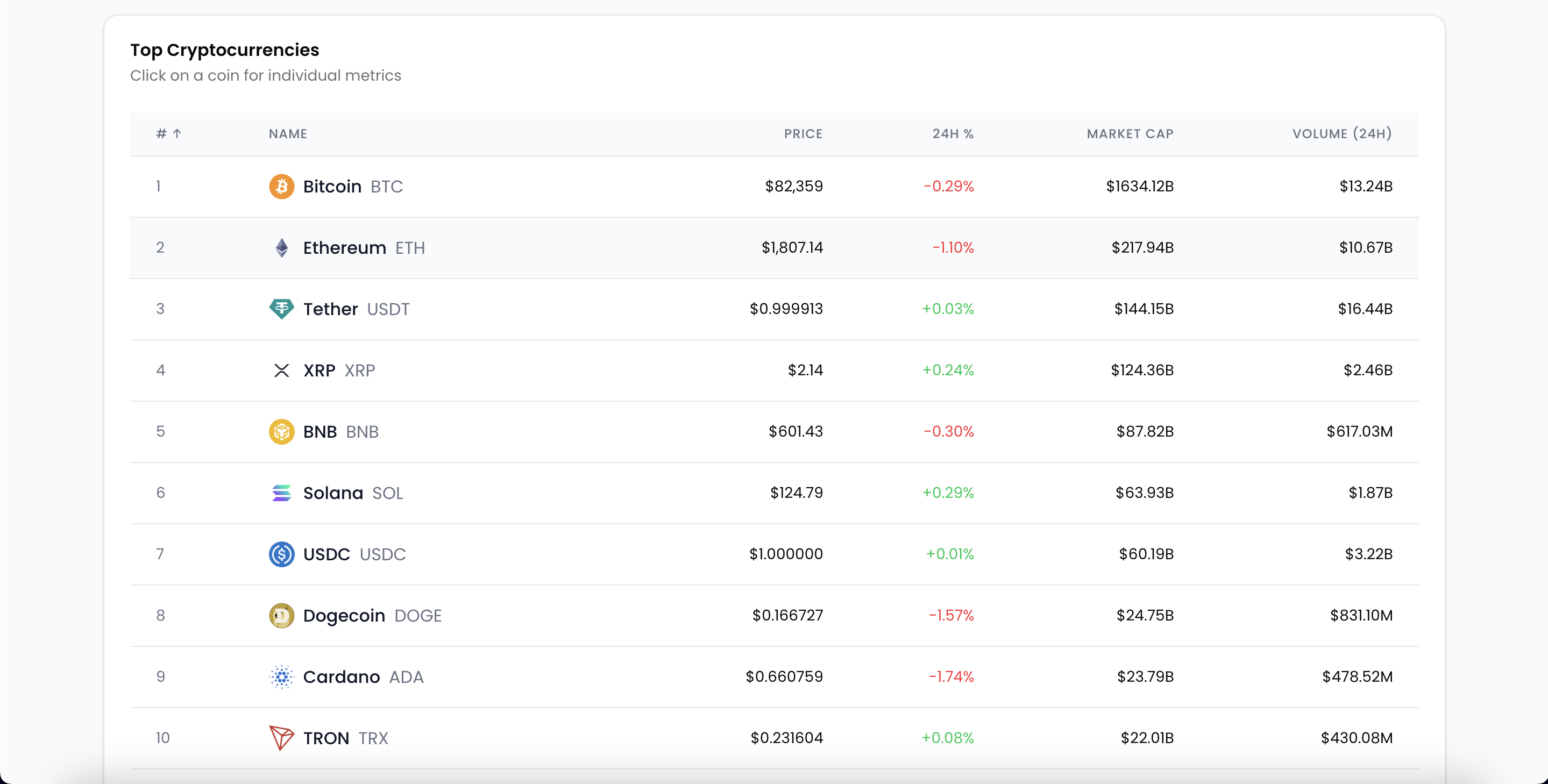The width and height of the screenshot is (1548, 784).
Task: Click Dogecoin volume $831.10M
Action: tap(1361, 615)
